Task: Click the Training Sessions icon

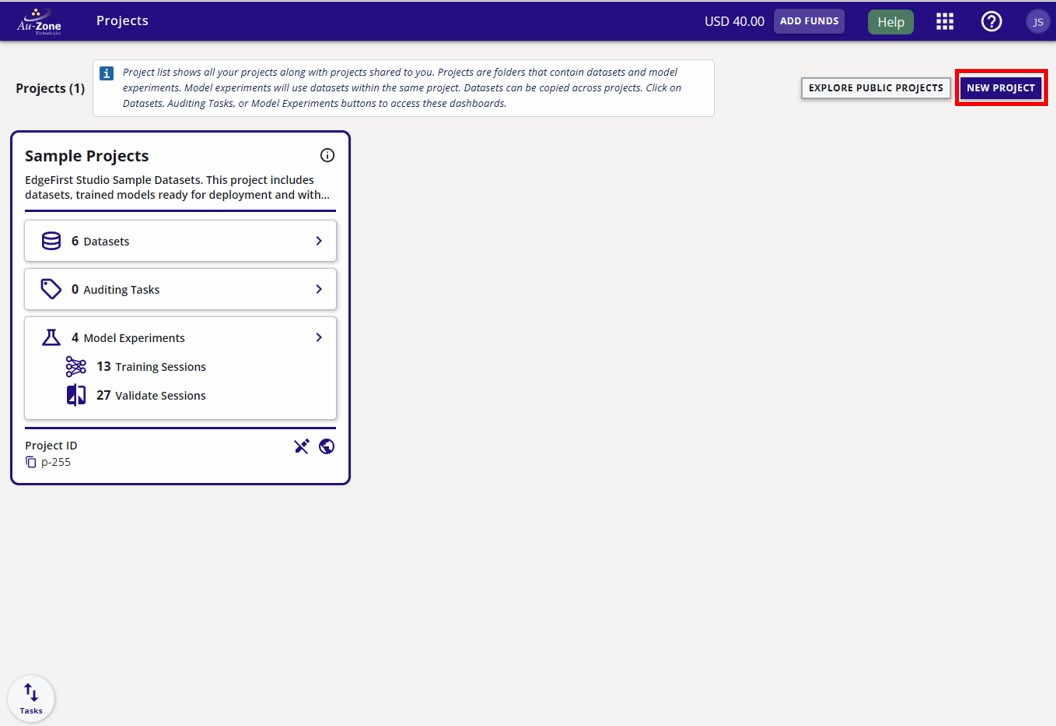Action: [x=77, y=366]
